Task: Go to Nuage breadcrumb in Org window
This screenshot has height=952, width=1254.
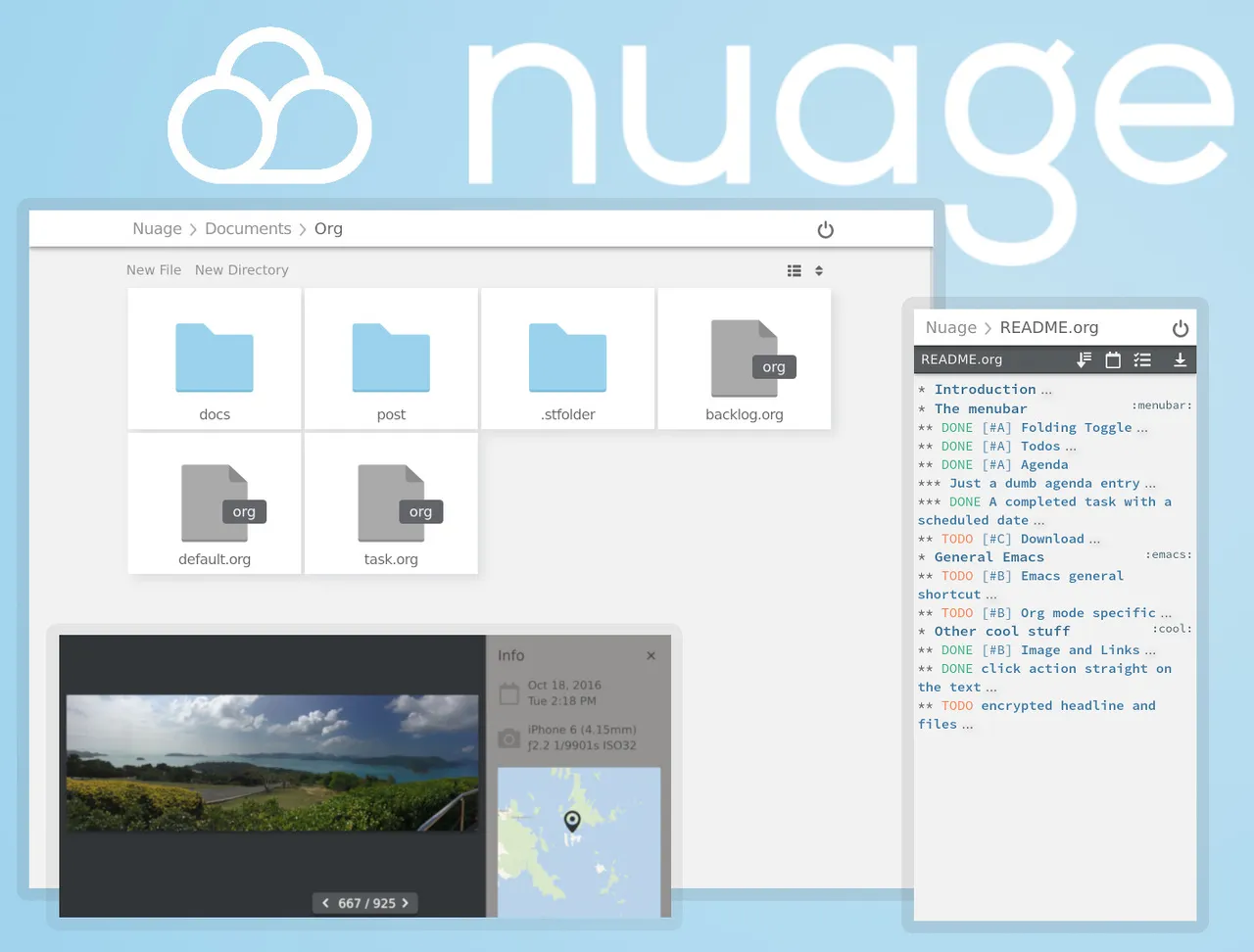Action: tap(158, 228)
